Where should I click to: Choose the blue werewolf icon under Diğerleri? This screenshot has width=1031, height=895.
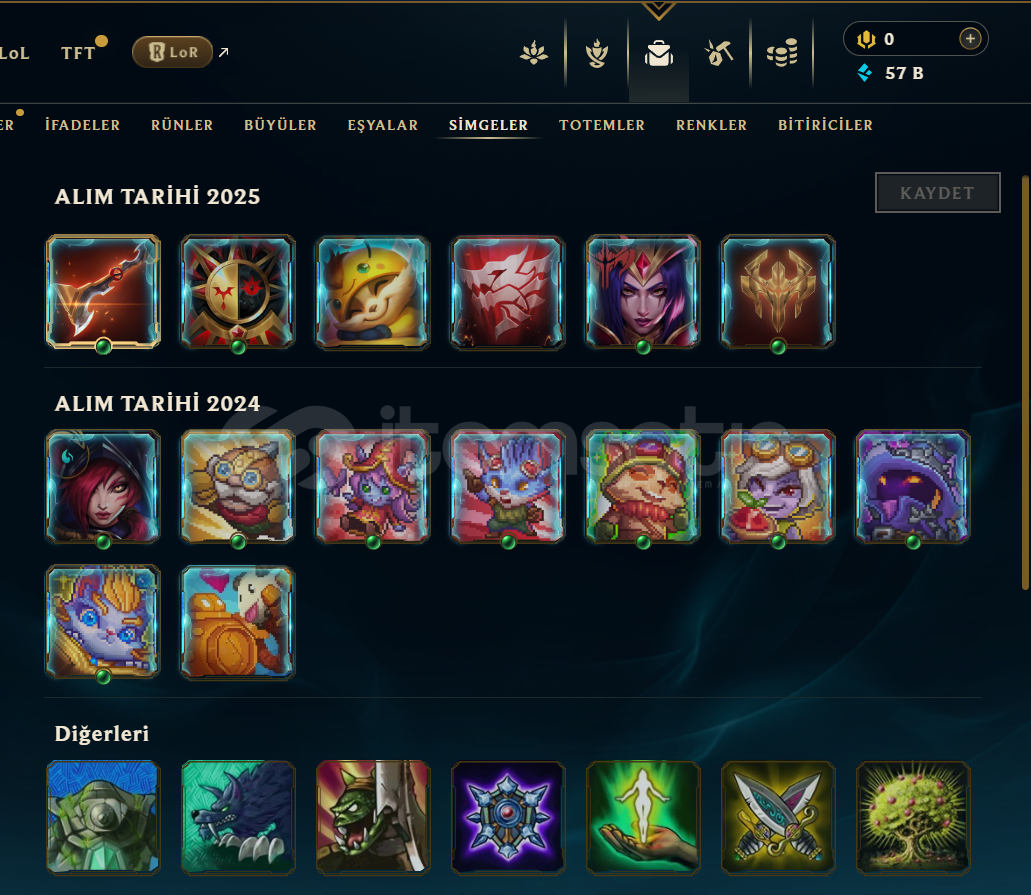click(x=238, y=817)
